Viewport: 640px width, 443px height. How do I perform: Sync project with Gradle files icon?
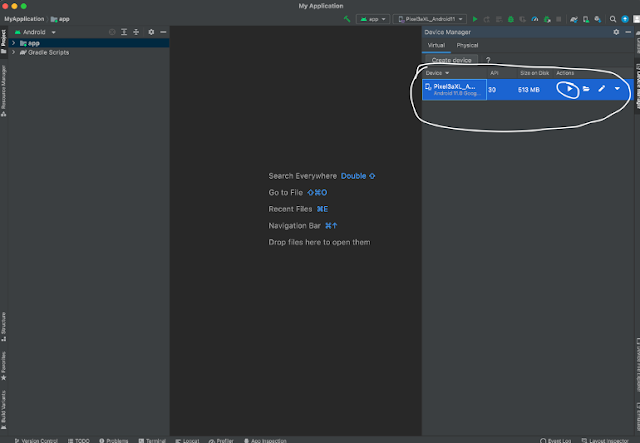point(574,19)
